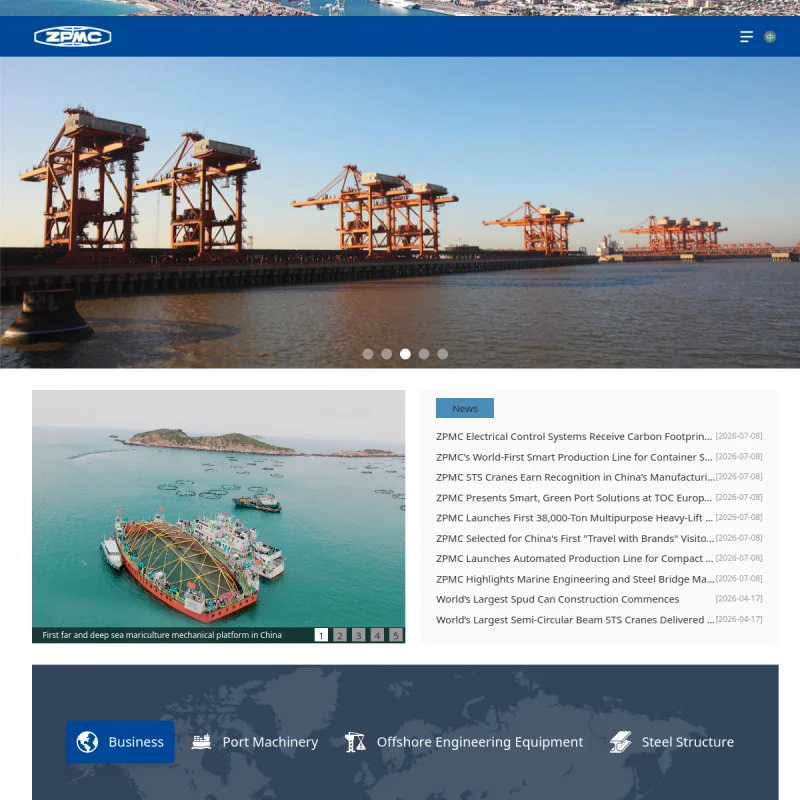This screenshot has height=800, width=800.
Task: Show slide 5 in mariculture image slider
Action: 396,635
